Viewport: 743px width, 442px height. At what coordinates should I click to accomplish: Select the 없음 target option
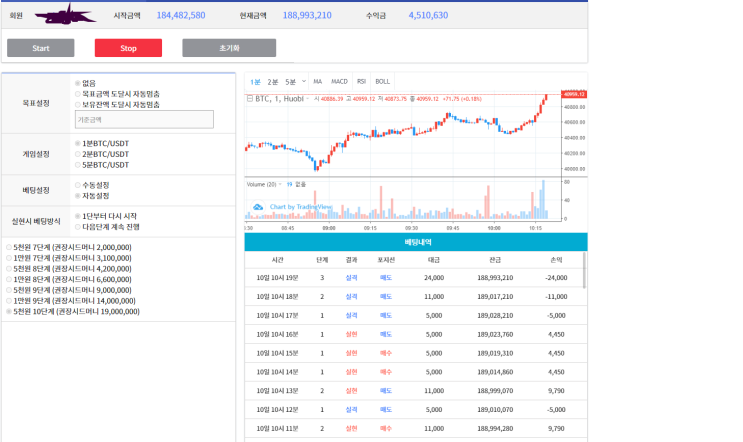tap(78, 83)
